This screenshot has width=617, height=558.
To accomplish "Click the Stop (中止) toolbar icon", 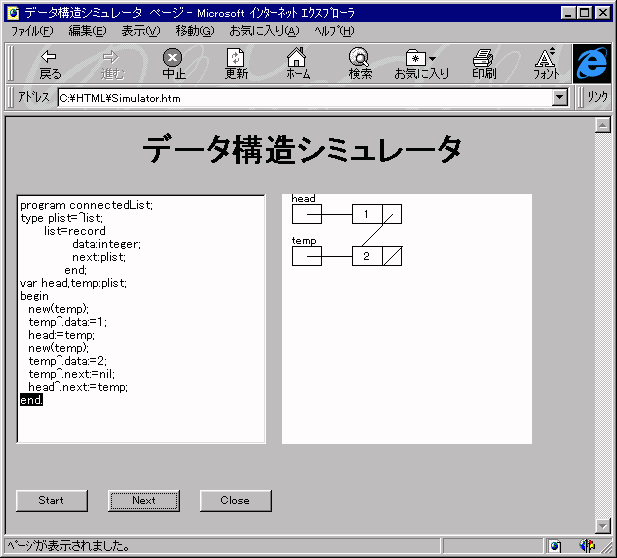I will pyautogui.click(x=174, y=64).
